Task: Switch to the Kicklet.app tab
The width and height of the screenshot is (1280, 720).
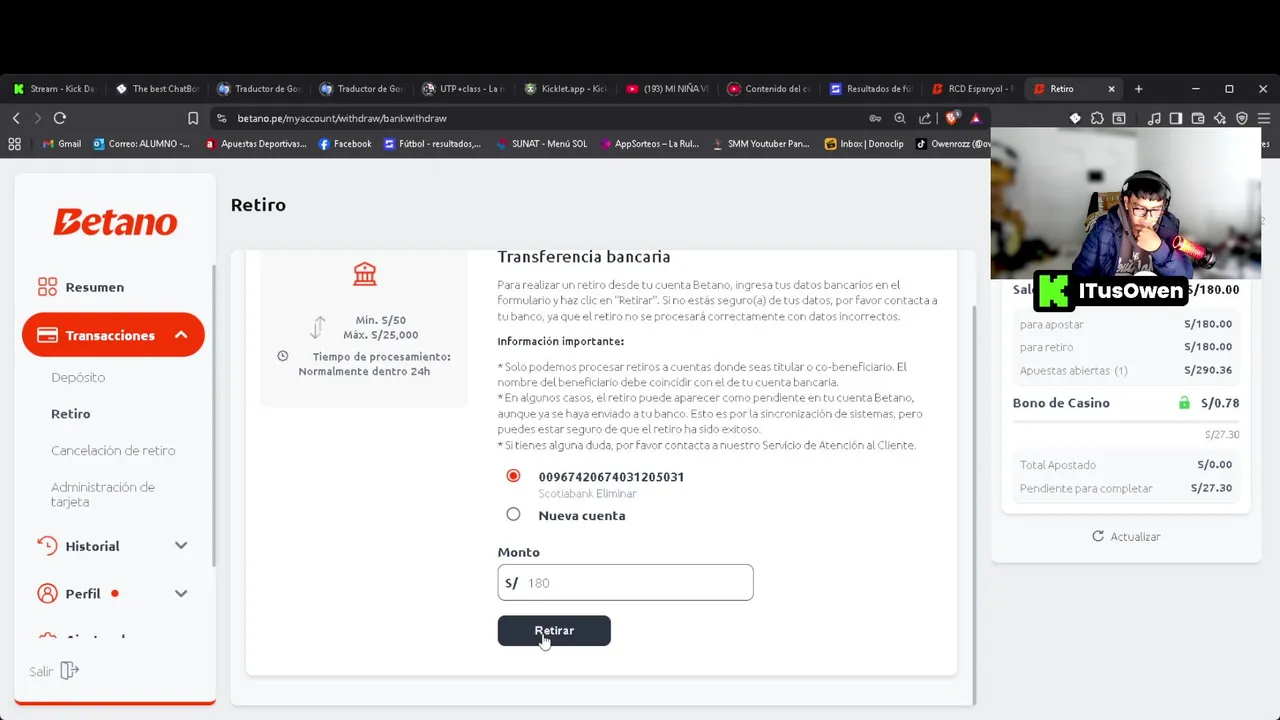Action: [x=567, y=89]
